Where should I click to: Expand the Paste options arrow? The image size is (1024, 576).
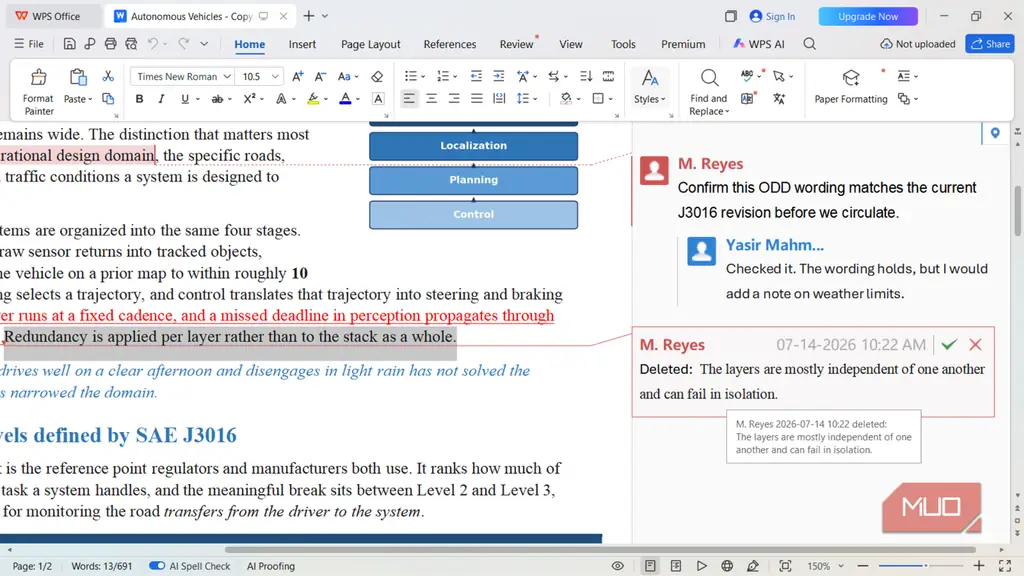tap(90, 99)
